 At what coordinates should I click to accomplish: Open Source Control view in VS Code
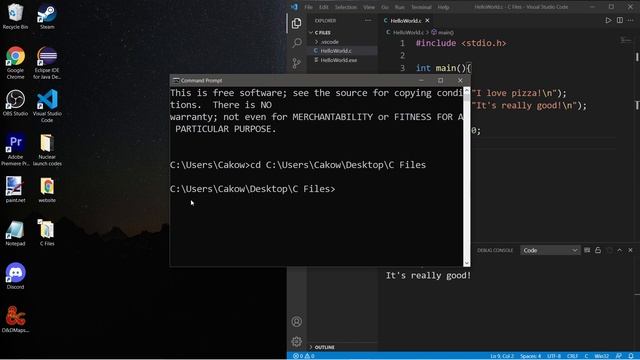pyautogui.click(x=297, y=63)
